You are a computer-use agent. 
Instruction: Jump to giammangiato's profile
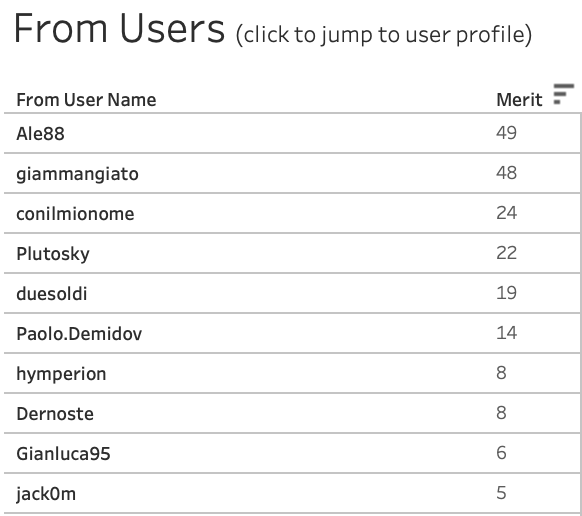click(77, 174)
